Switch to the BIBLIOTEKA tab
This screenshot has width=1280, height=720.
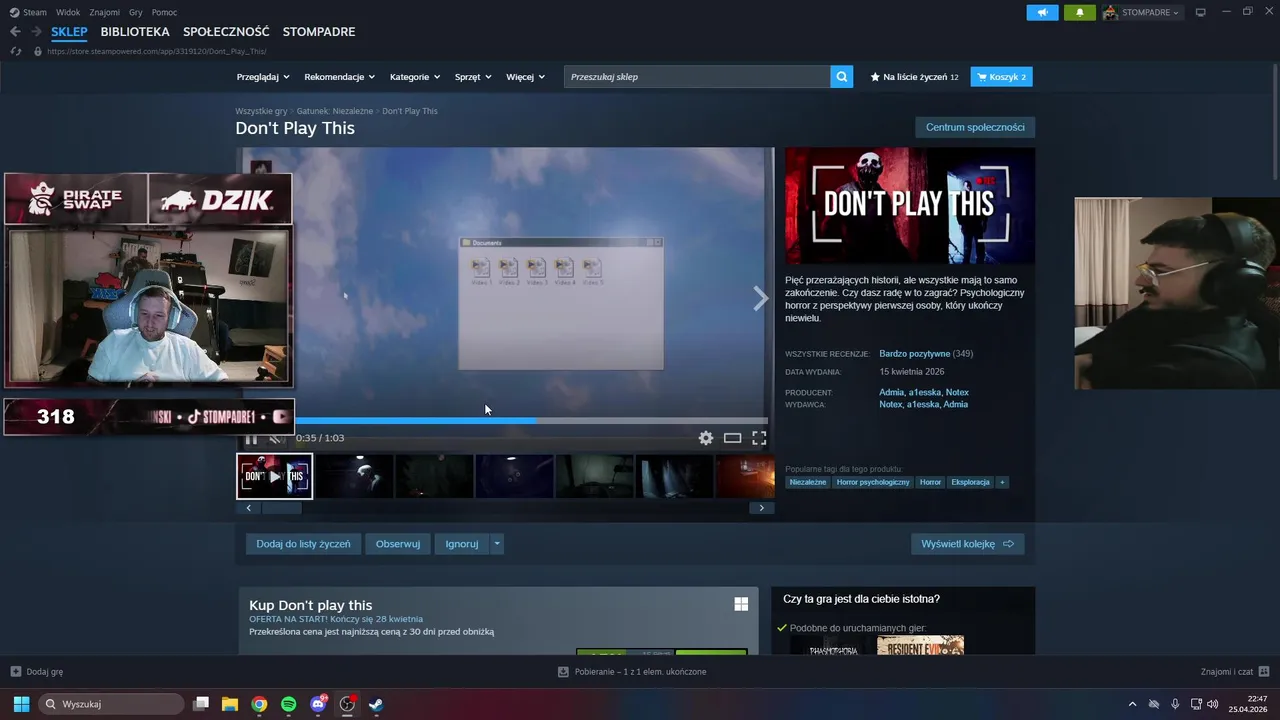pos(135,32)
